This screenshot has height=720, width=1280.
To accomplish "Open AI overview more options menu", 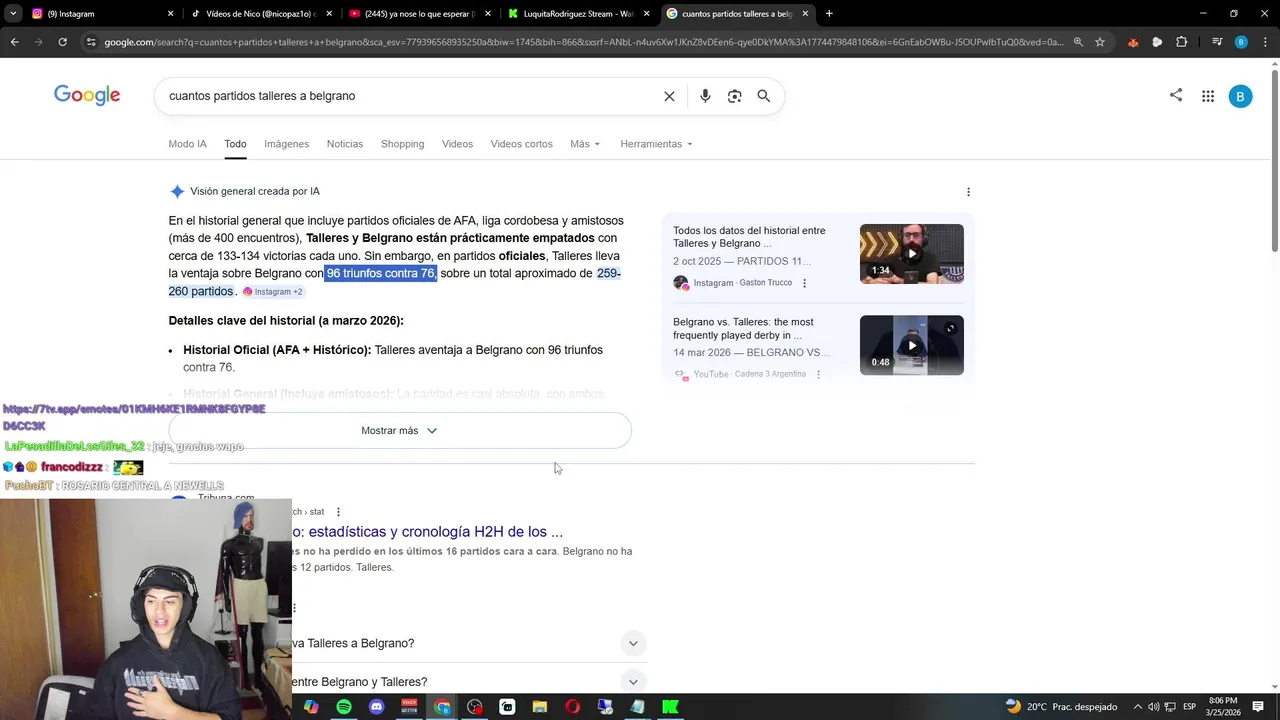I will 968,192.
